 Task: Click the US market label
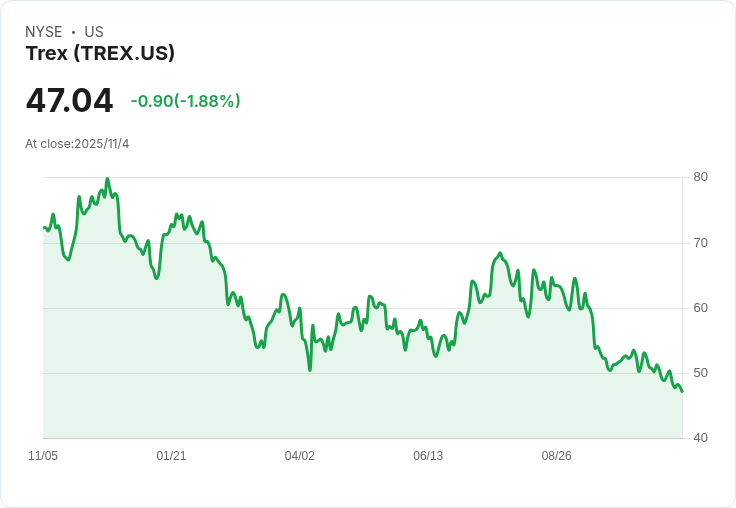click(x=94, y=32)
